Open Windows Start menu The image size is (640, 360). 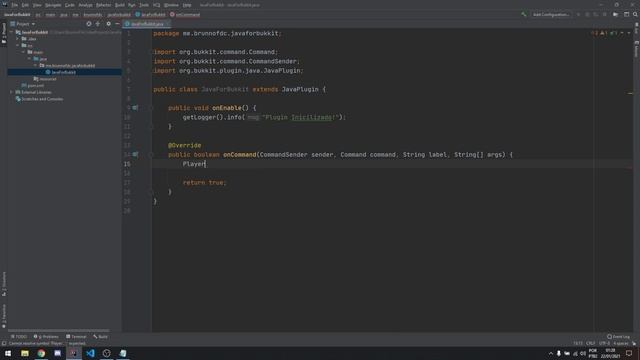click(8, 353)
